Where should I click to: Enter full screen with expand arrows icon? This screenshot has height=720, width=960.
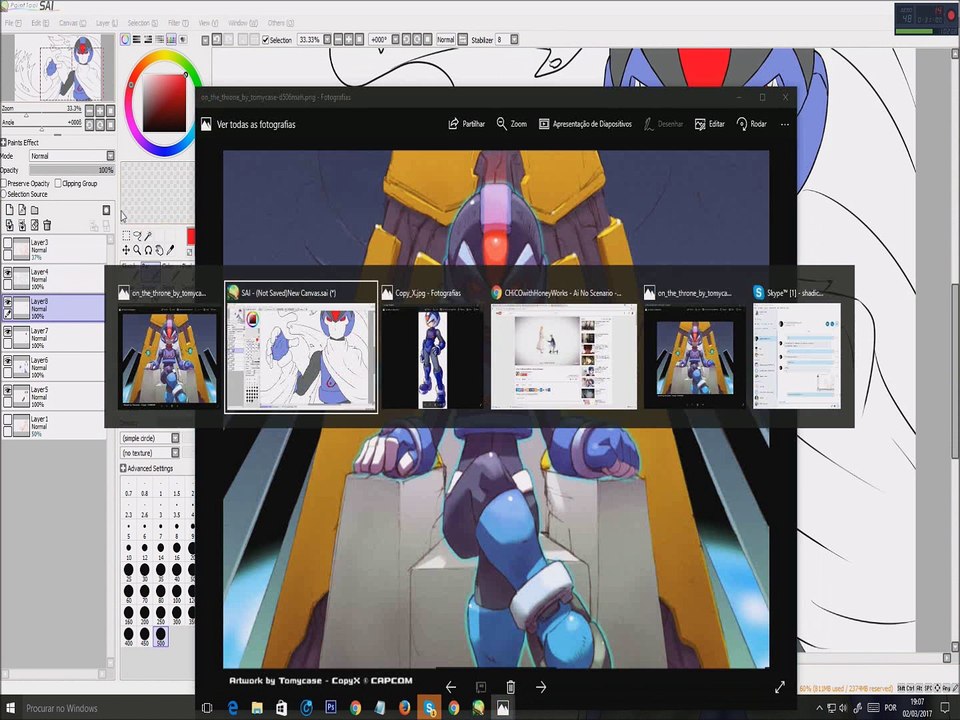click(x=779, y=687)
